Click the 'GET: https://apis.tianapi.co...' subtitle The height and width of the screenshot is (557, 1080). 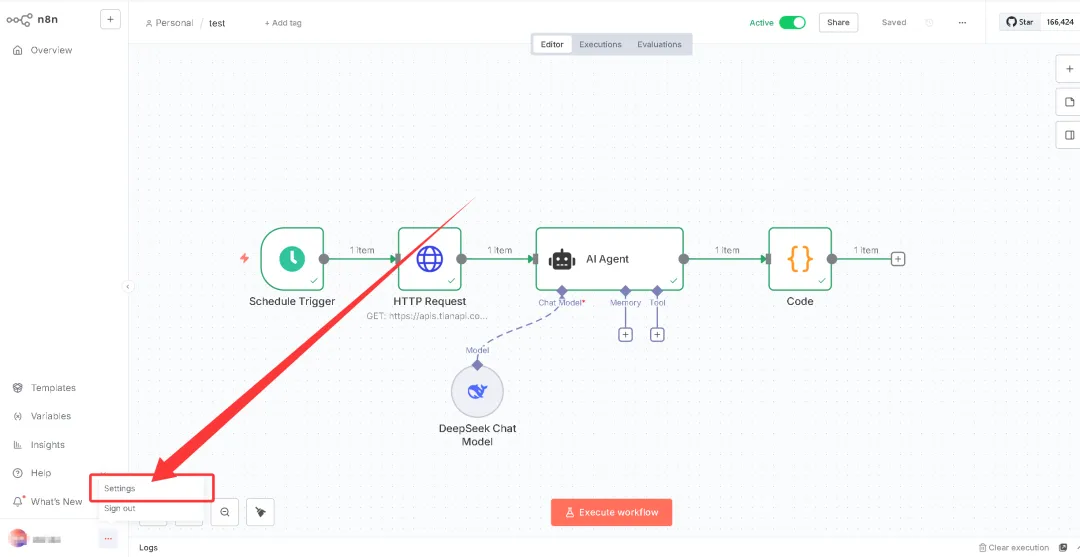point(427,316)
